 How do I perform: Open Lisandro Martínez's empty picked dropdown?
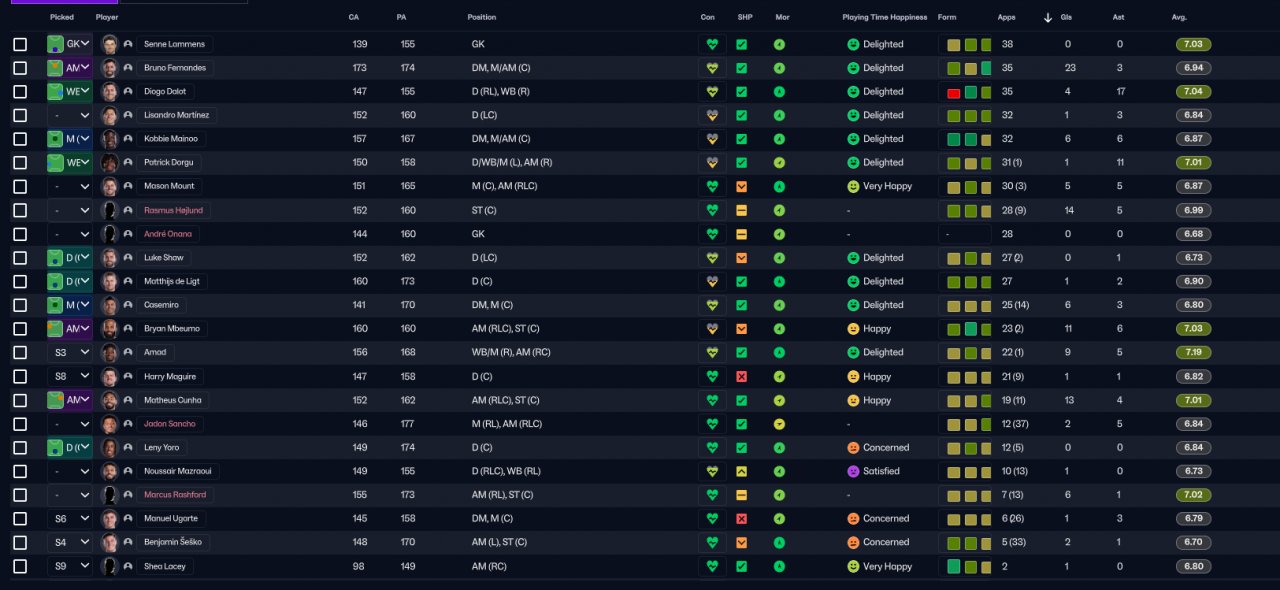[x=70, y=115]
